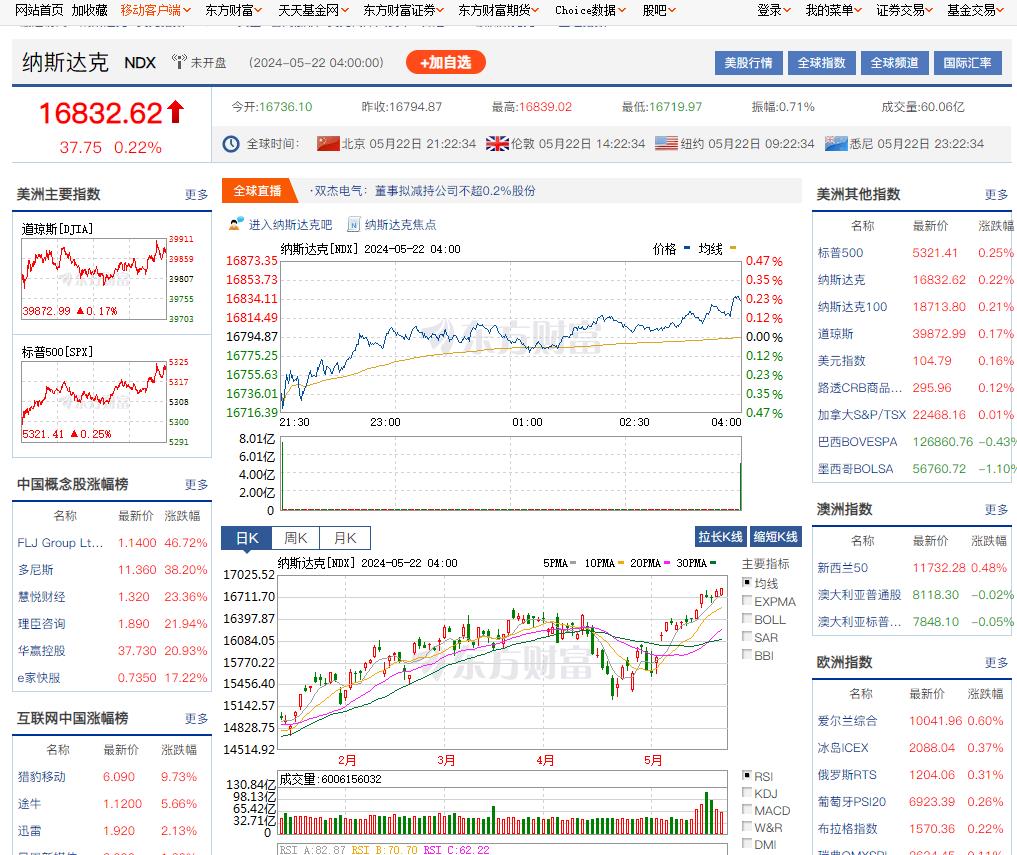The image size is (1017, 855).
Task: Enable the BBI indicator checkbox
Action: (747, 655)
